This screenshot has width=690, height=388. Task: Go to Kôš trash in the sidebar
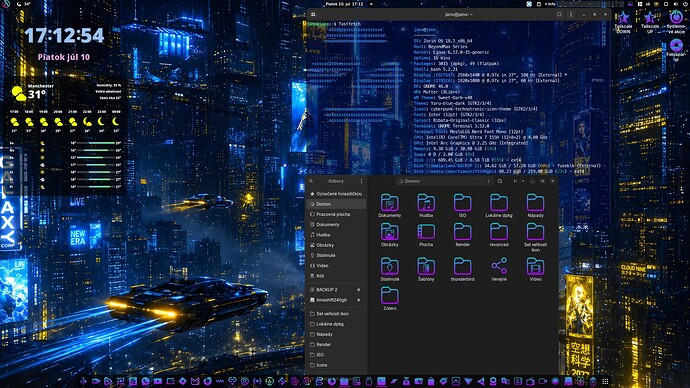(x=336, y=276)
